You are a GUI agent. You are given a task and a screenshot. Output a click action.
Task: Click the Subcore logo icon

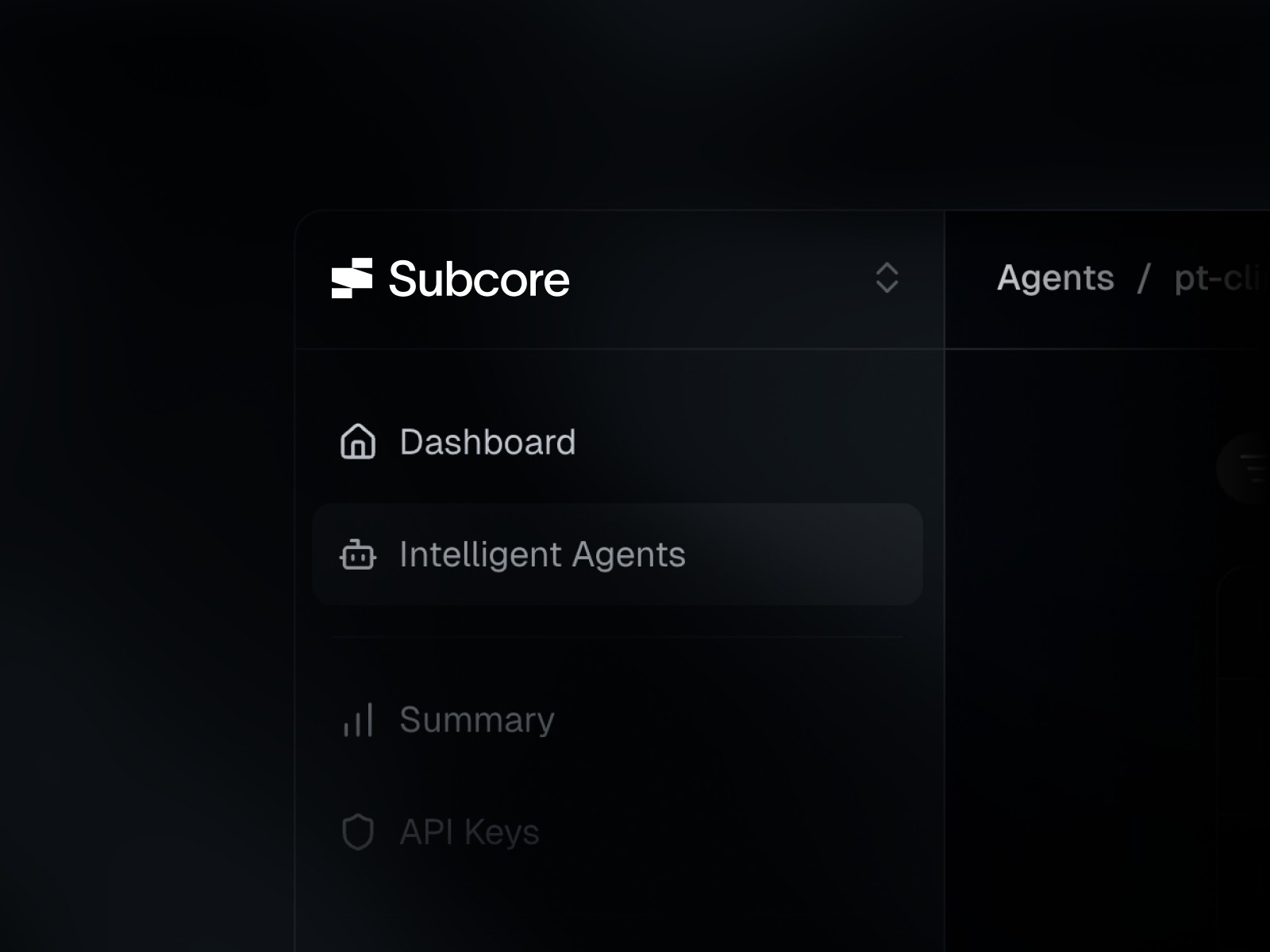tap(352, 279)
